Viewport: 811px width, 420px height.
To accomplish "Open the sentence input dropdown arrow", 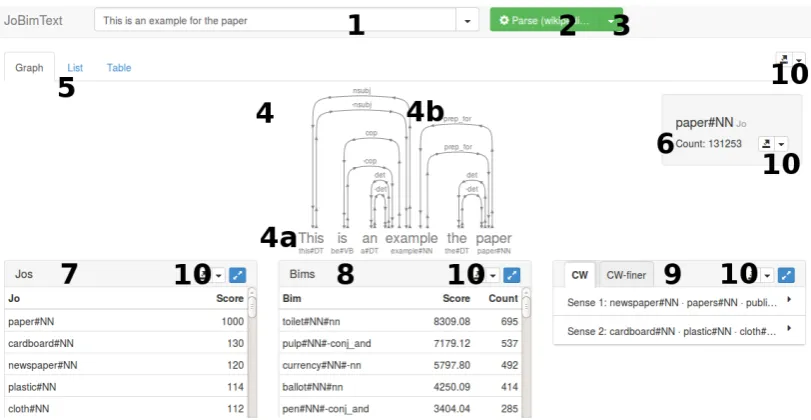I will click(x=467, y=21).
